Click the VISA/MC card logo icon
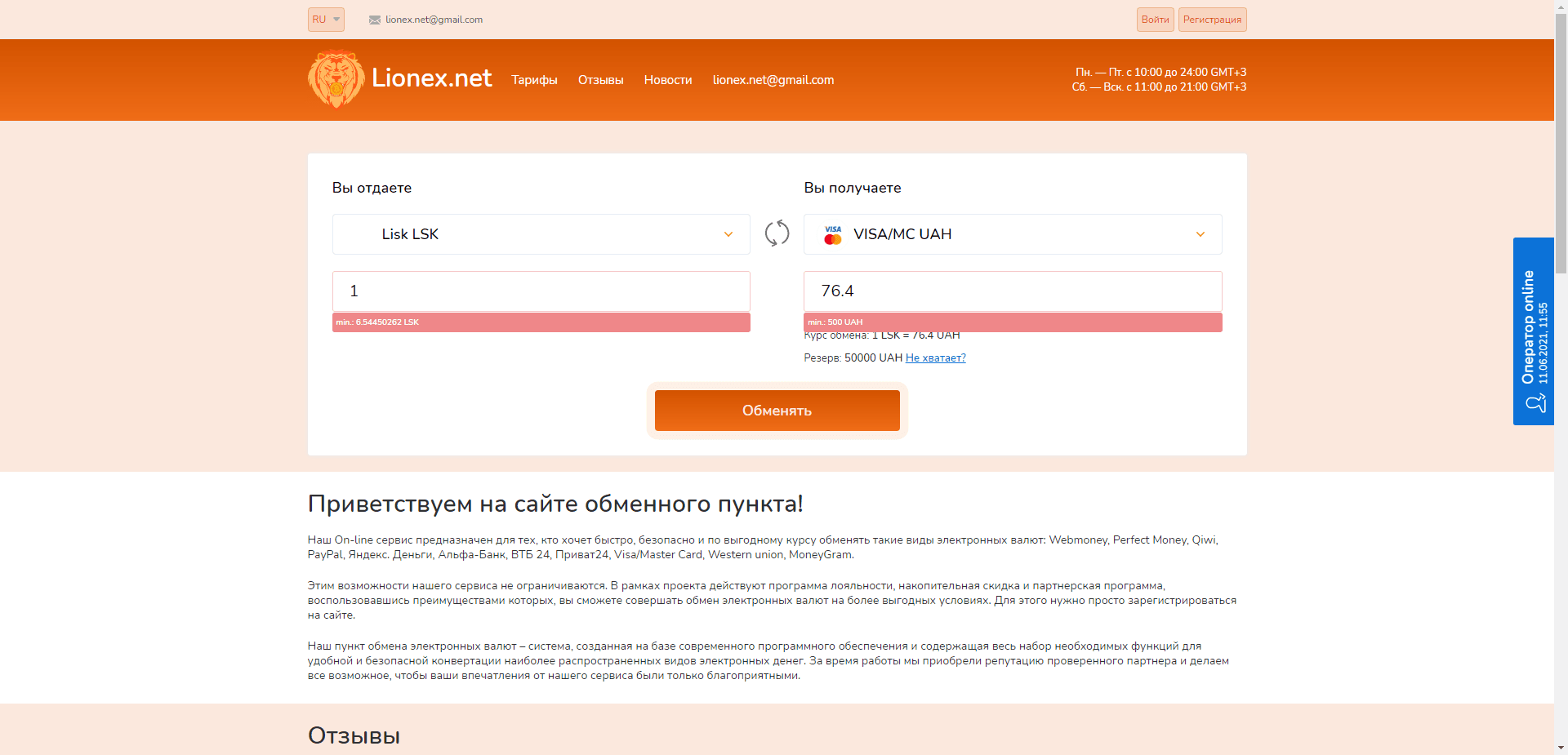Screen dimensions: 1568x755 coord(832,235)
